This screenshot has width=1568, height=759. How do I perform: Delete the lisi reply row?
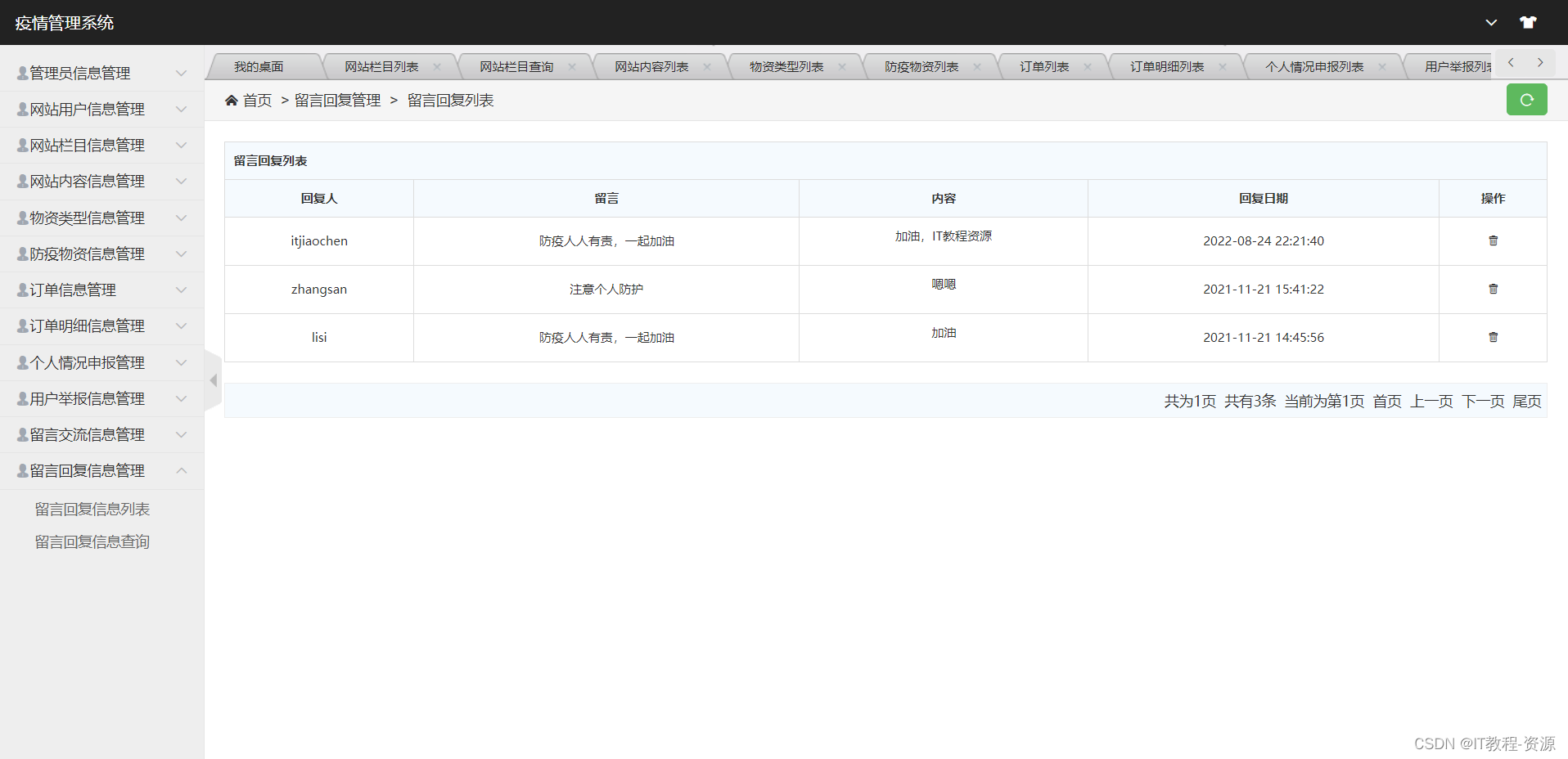point(1493,337)
